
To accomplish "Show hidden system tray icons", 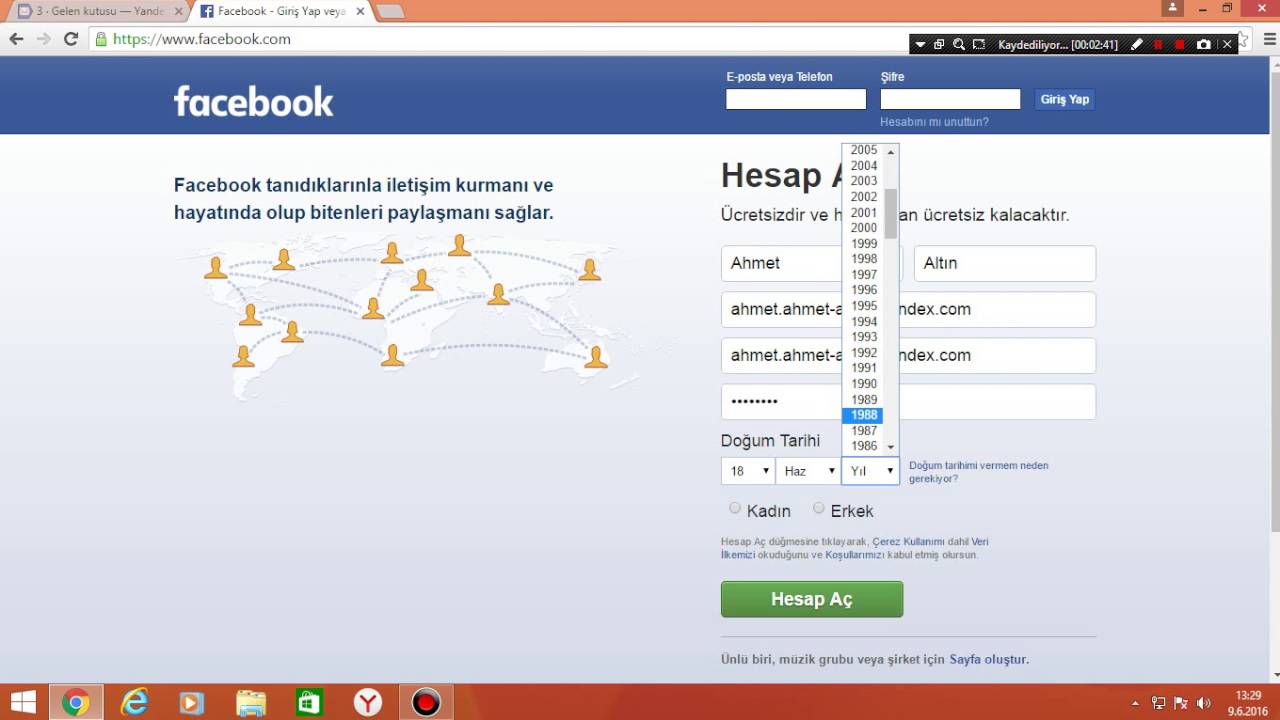I will [x=1135, y=703].
